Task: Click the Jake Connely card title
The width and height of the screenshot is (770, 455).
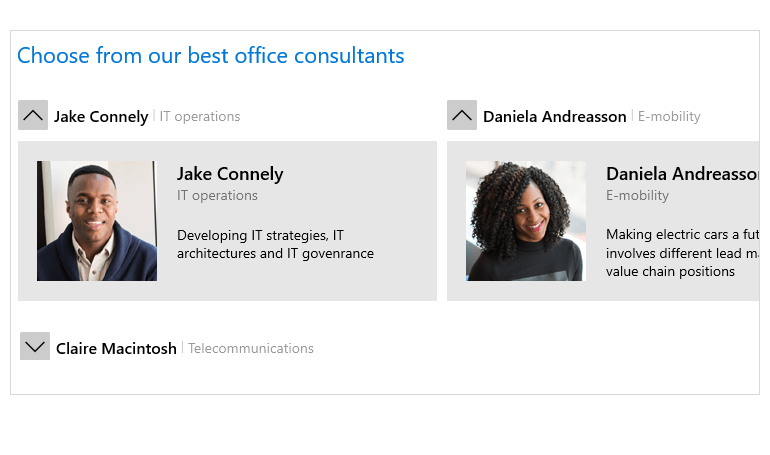Action: pos(230,174)
